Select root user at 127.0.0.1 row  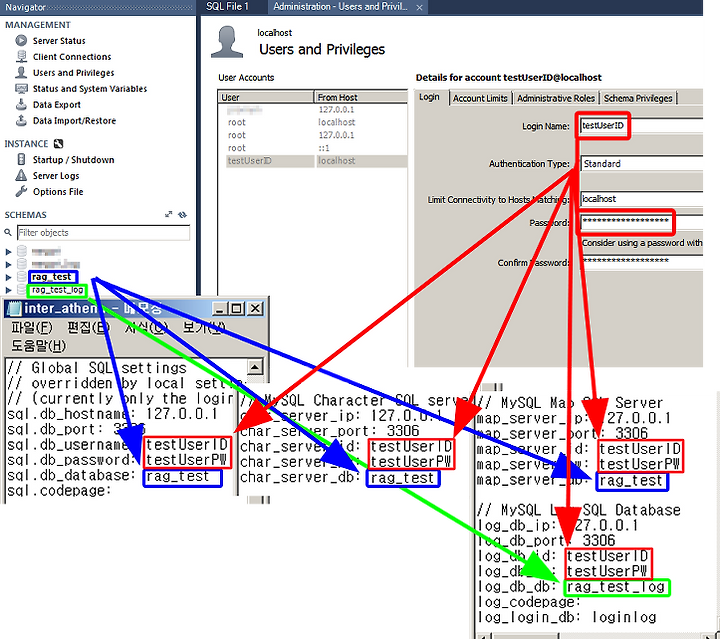pos(316,135)
